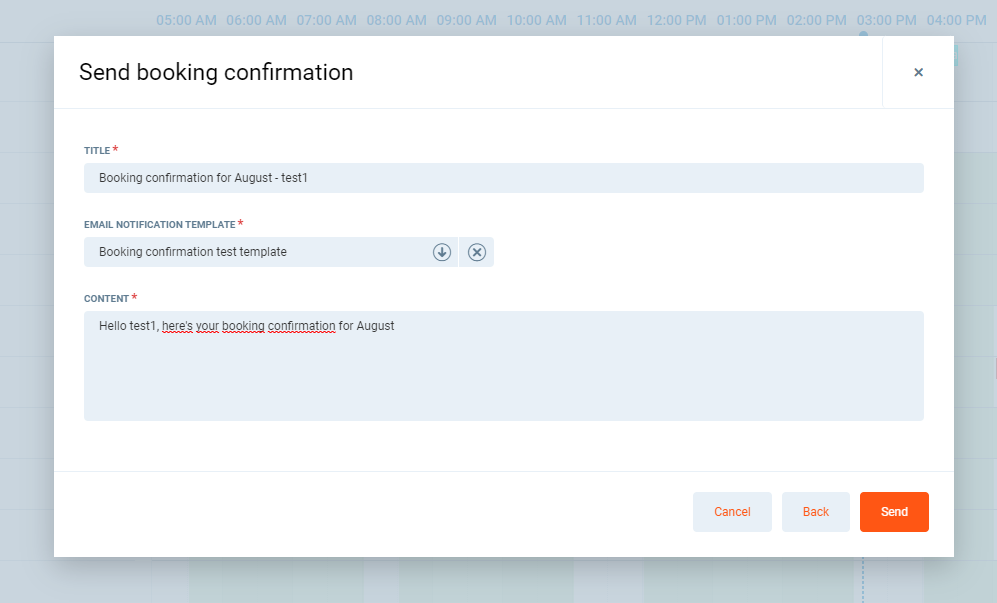Focus the Title input field
The width and height of the screenshot is (997, 603).
[x=503, y=178]
